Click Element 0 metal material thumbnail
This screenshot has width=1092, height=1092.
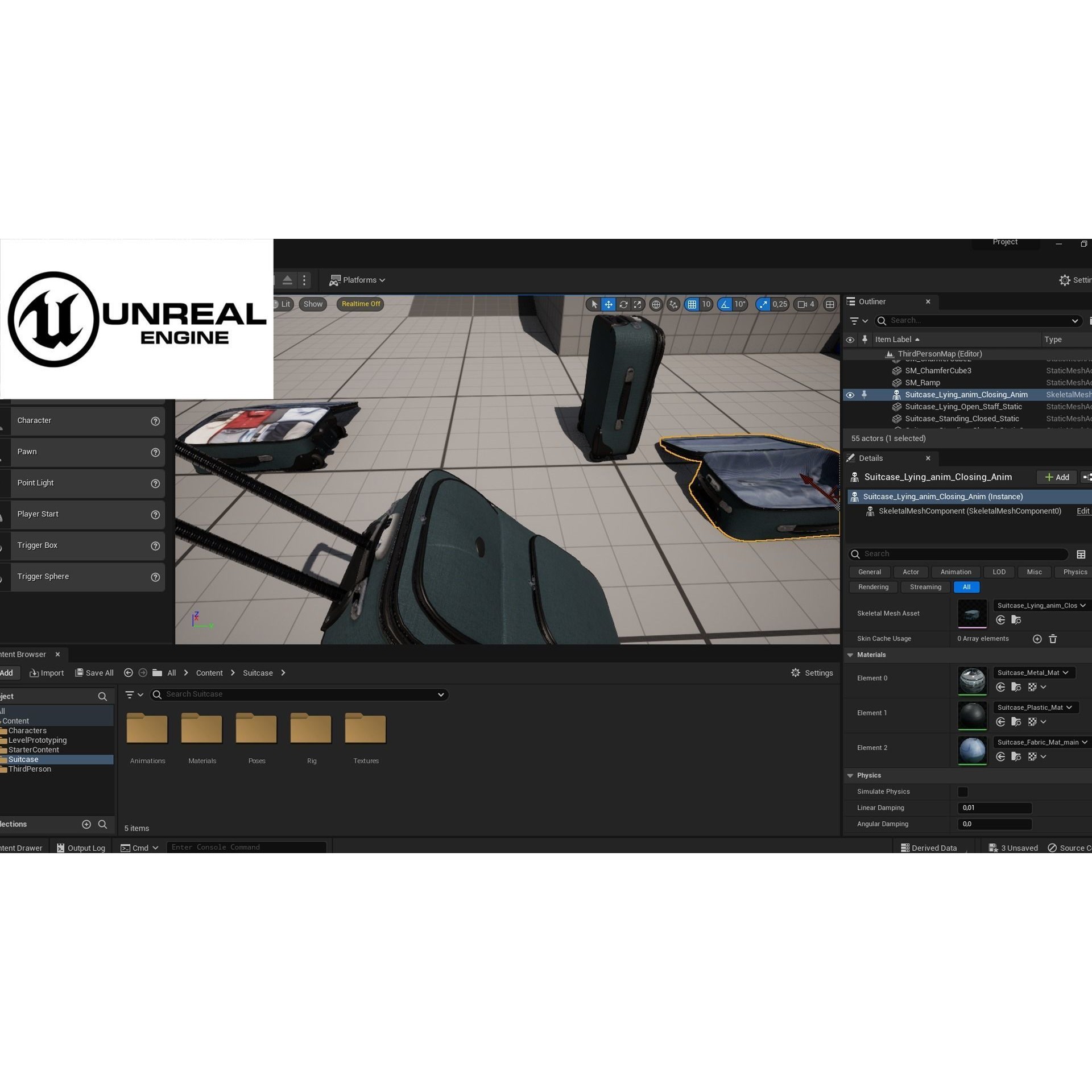pos(972,680)
